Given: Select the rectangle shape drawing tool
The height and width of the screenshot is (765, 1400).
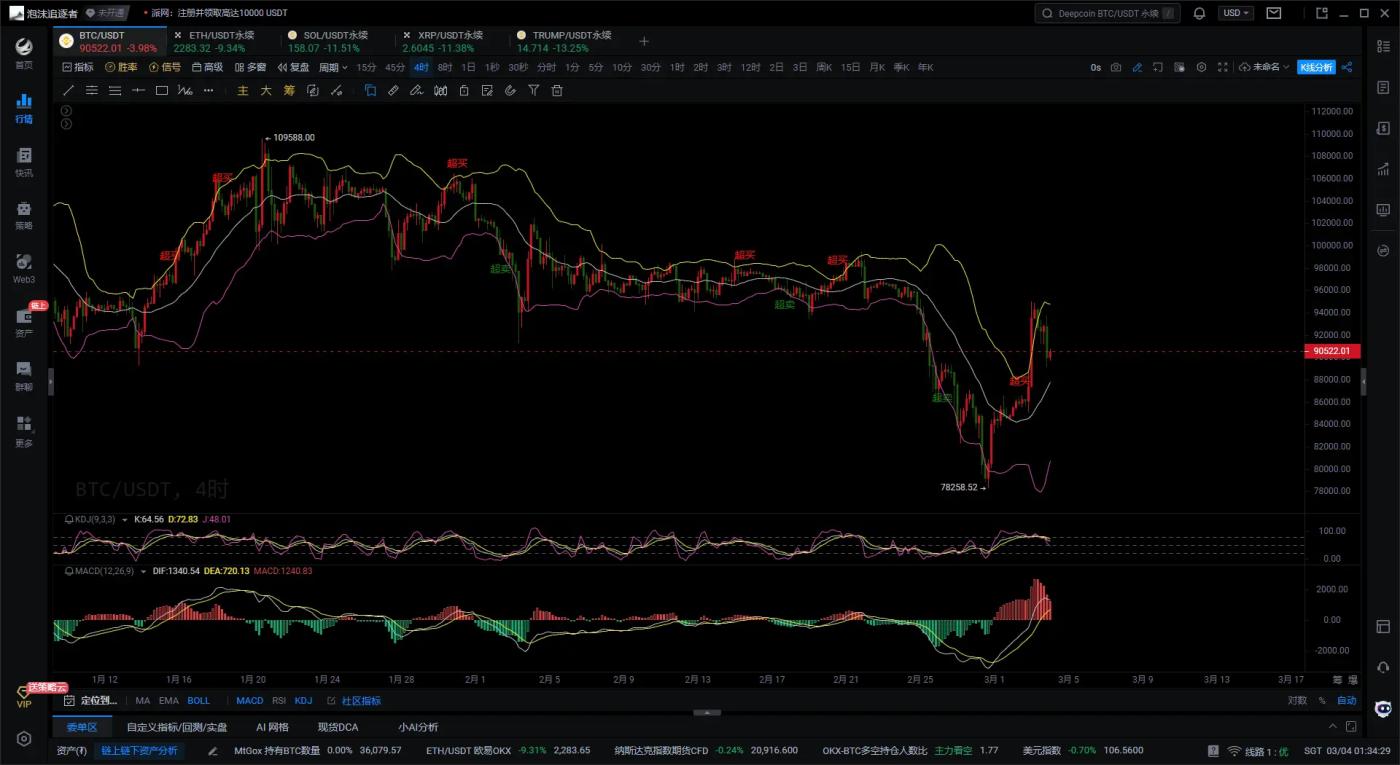Looking at the screenshot, I should 161,90.
